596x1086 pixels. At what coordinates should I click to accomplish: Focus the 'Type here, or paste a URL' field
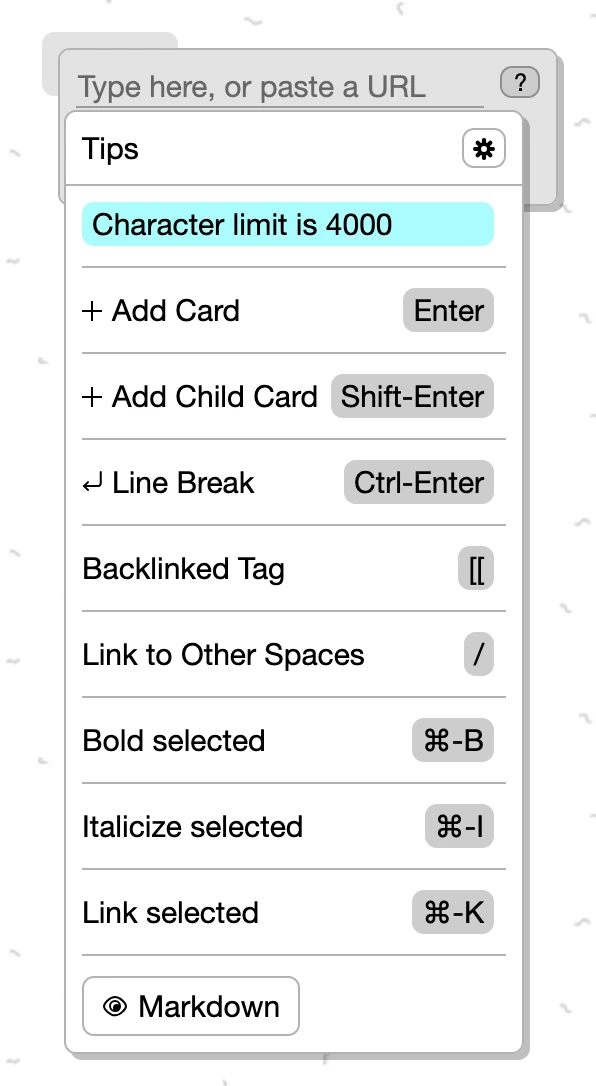pos(280,87)
